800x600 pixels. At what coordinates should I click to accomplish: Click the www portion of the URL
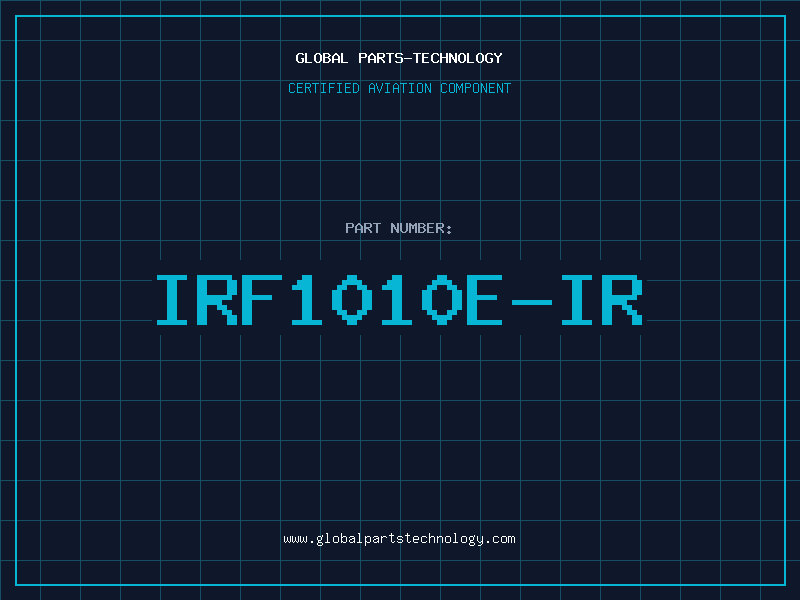click(x=294, y=539)
